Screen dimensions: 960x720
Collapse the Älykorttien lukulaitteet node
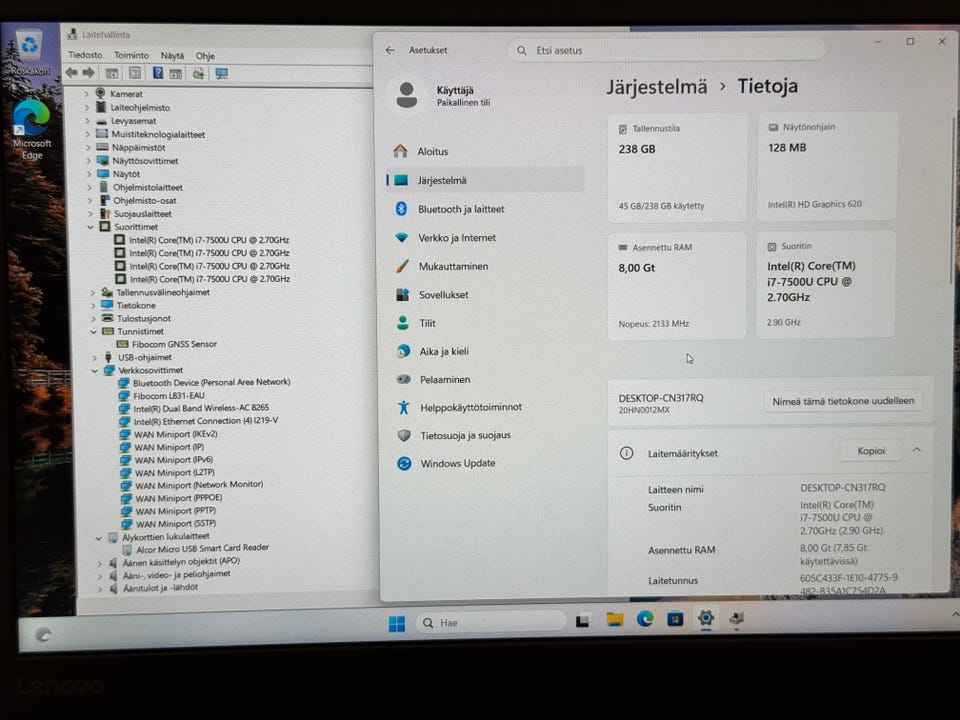coord(98,538)
